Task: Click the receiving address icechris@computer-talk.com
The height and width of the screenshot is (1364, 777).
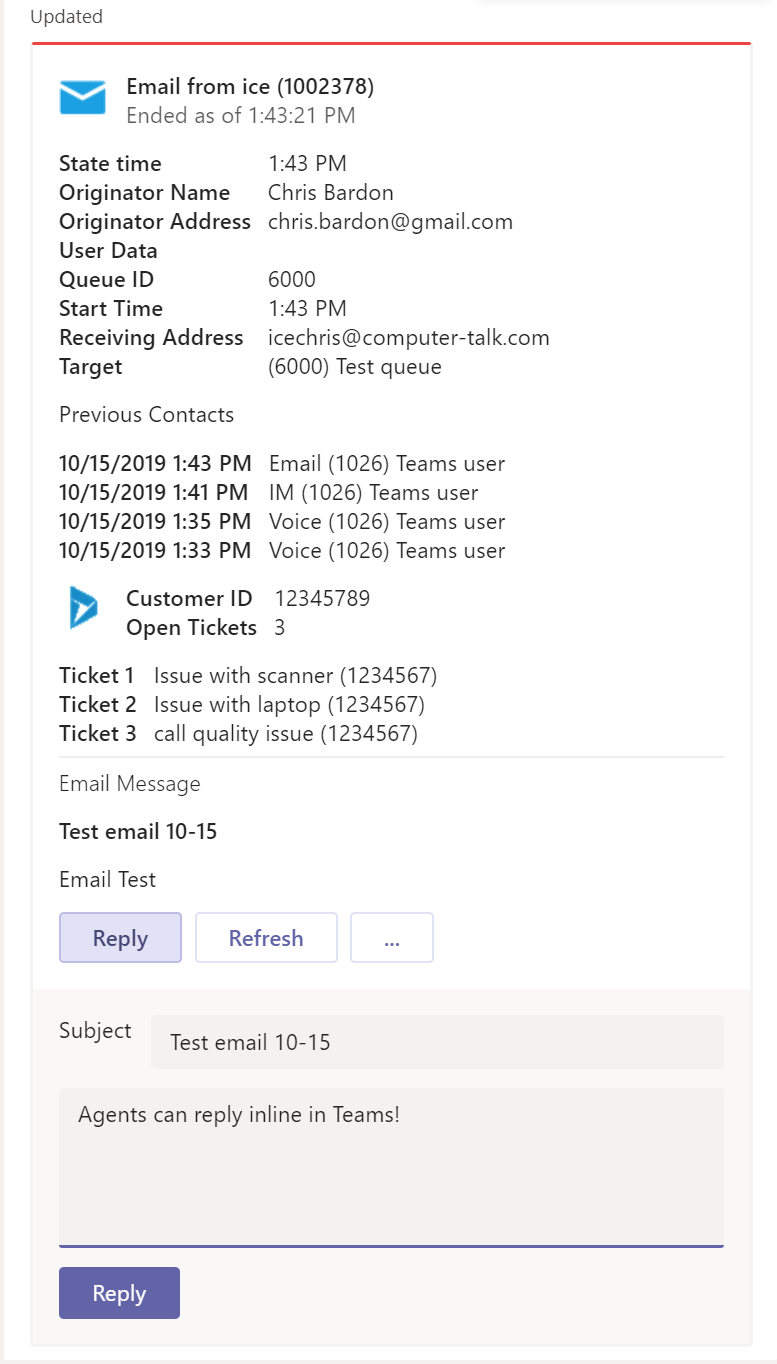Action: (409, 338)
